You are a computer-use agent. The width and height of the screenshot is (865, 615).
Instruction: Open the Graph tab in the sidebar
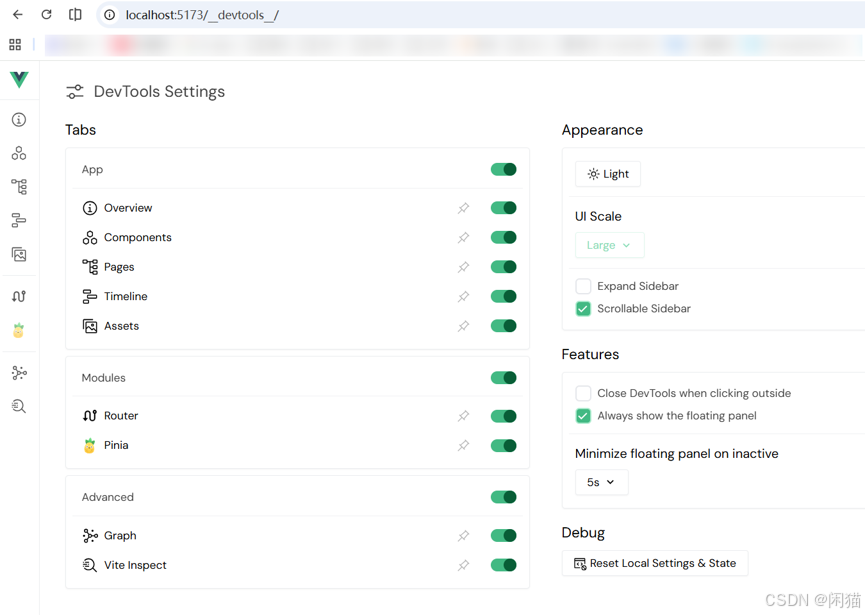tap(19, 373)
